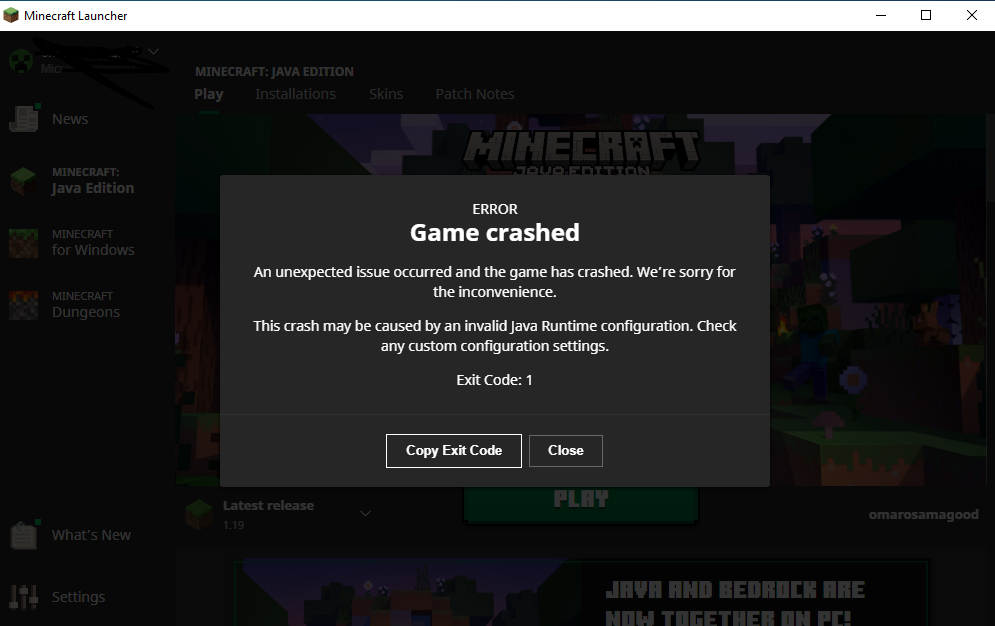
Task: Click the Copy Exit Code button
Action: pos(454,451)
